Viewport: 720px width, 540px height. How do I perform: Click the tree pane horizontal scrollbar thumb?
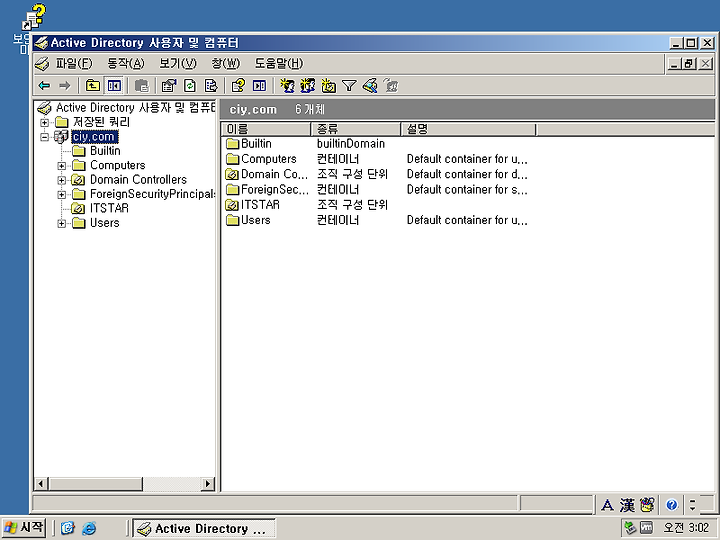click(x=95, y=484)
